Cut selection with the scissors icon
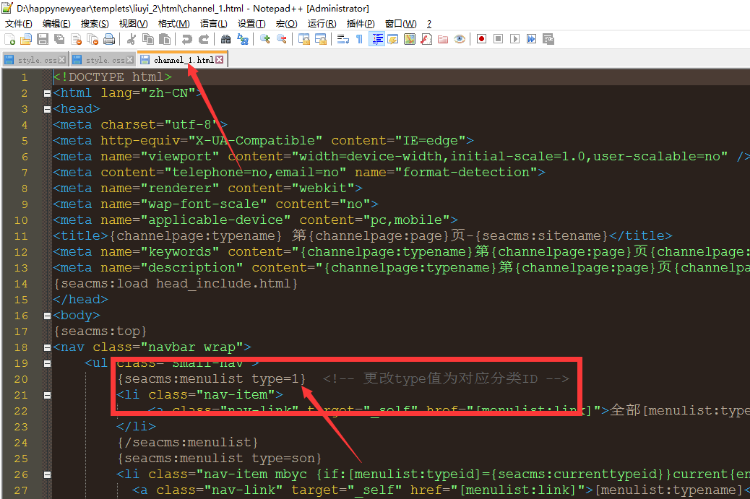 [x=131, y=39]
